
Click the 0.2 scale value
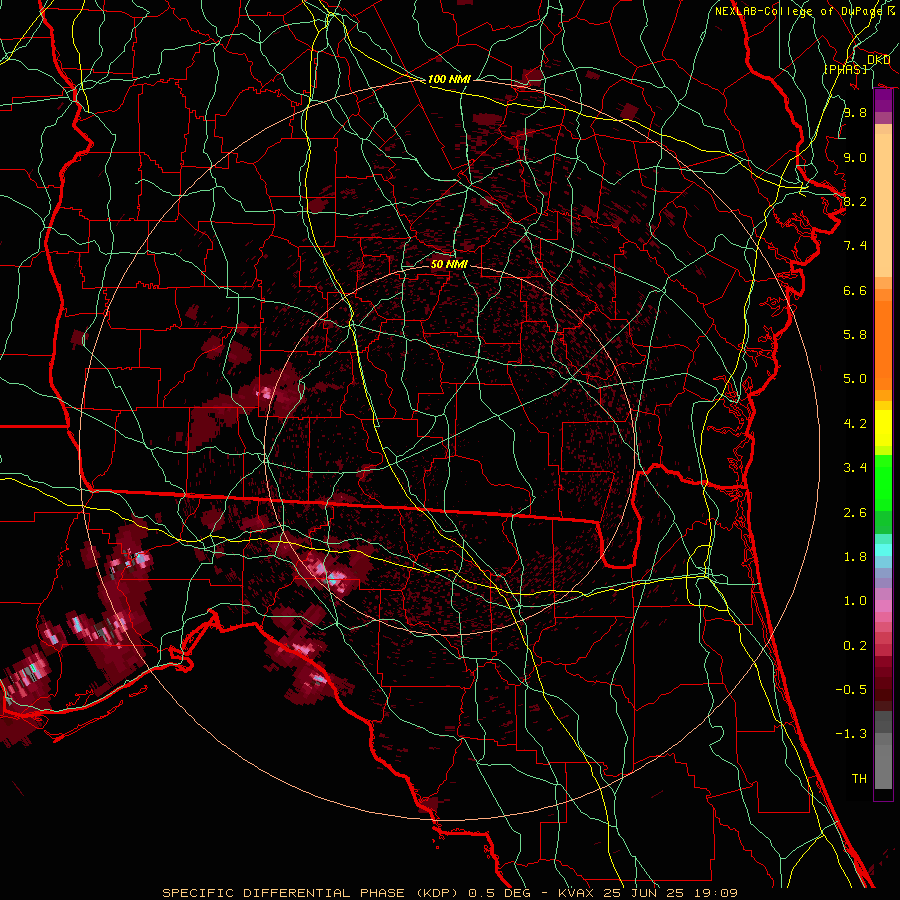click(855, 646)
